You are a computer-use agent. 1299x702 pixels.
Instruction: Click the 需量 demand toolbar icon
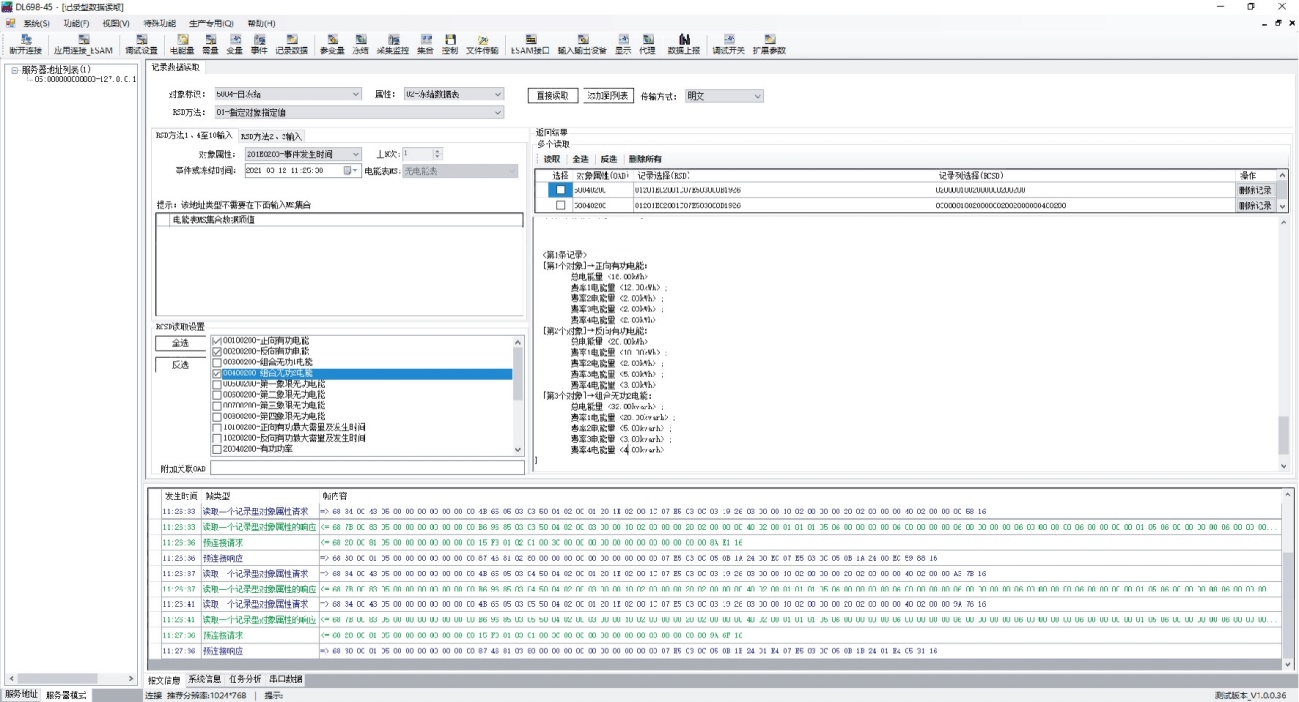click(210, 44)
